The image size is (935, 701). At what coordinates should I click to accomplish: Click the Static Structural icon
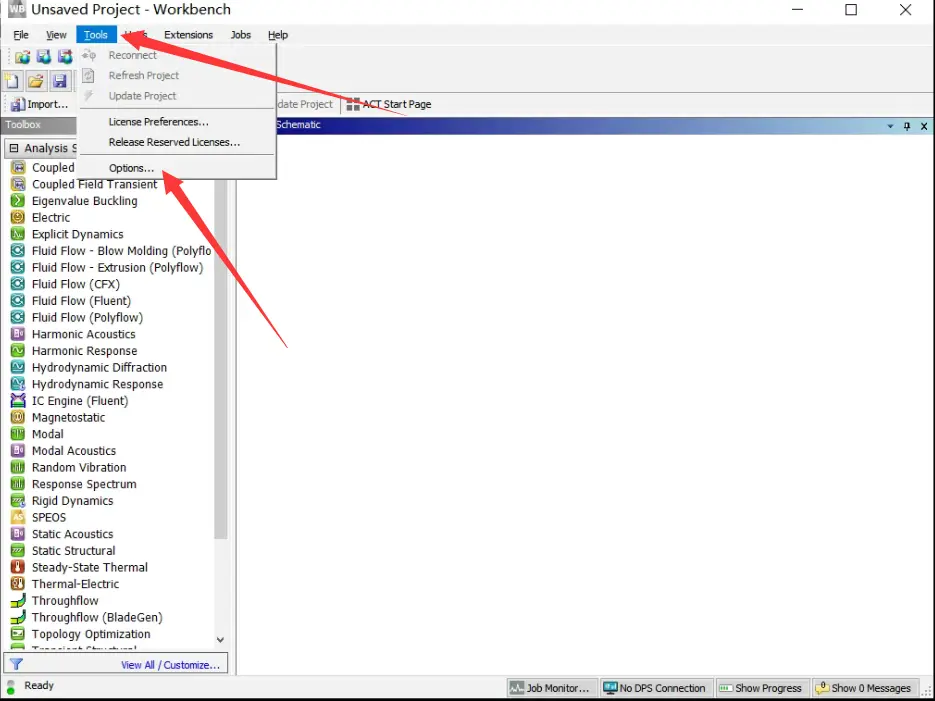pyautogui.click(x=18, y=551)
